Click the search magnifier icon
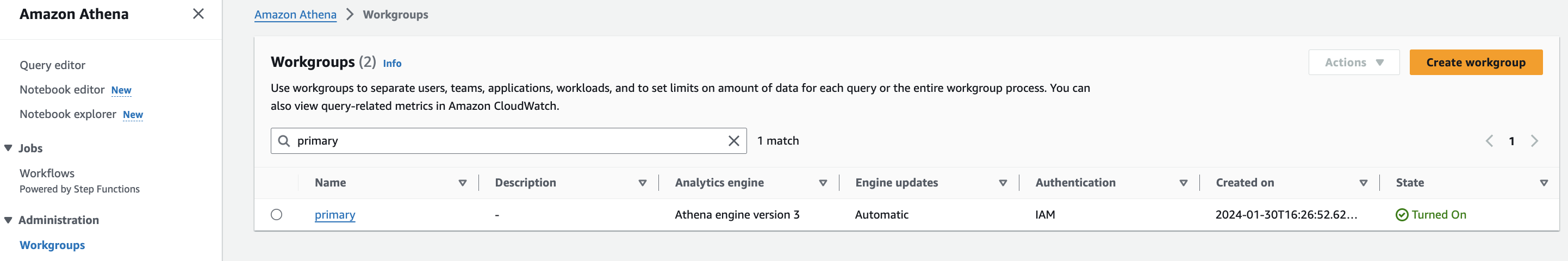 coord(284,141)
